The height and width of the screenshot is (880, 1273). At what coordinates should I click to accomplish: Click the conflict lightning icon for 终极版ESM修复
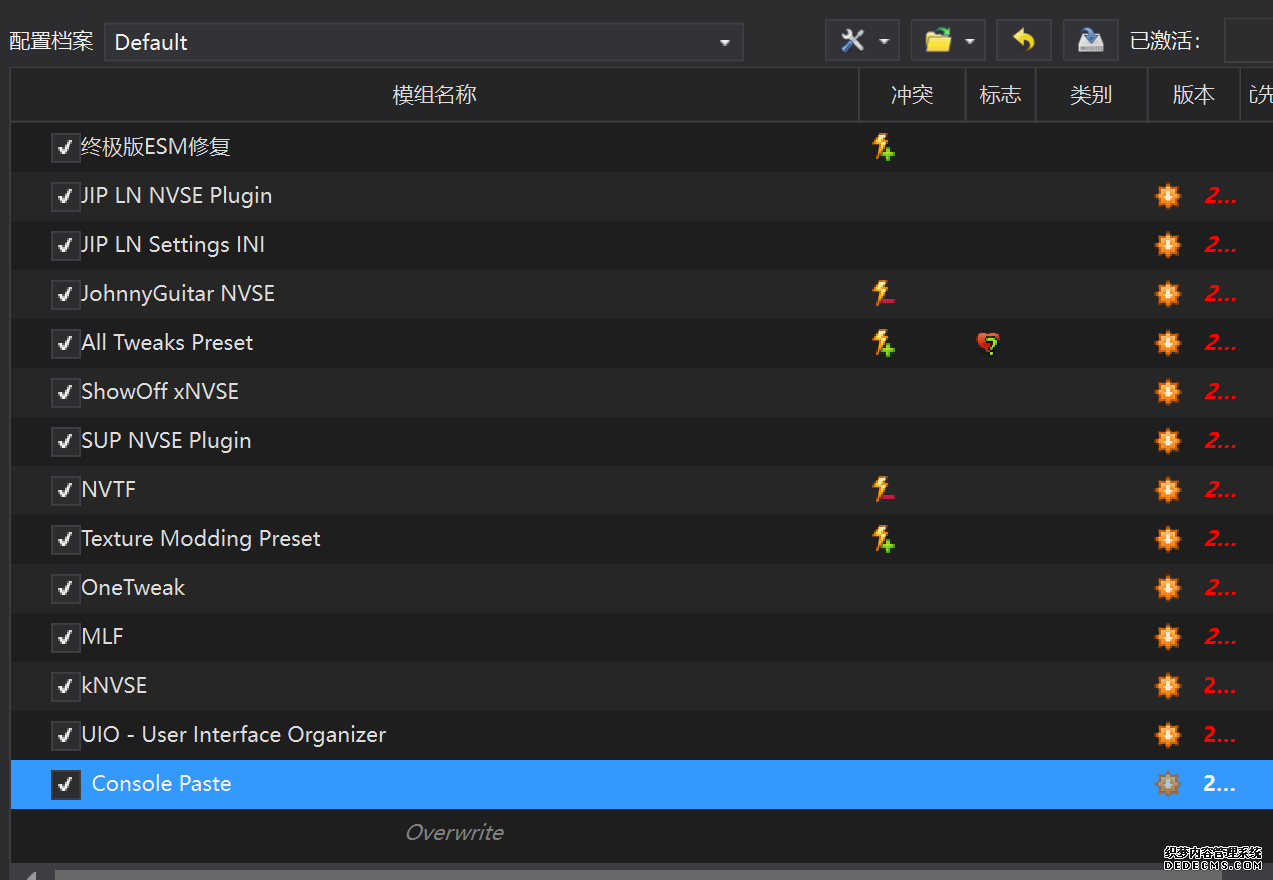click(x=882, y=147)
